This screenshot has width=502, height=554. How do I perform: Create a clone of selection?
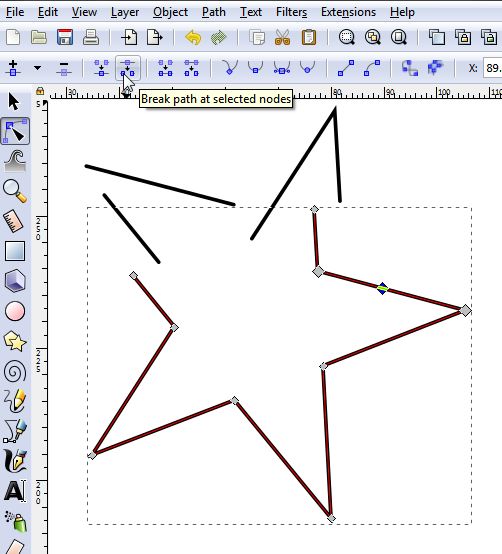click(x=463, y=37)
